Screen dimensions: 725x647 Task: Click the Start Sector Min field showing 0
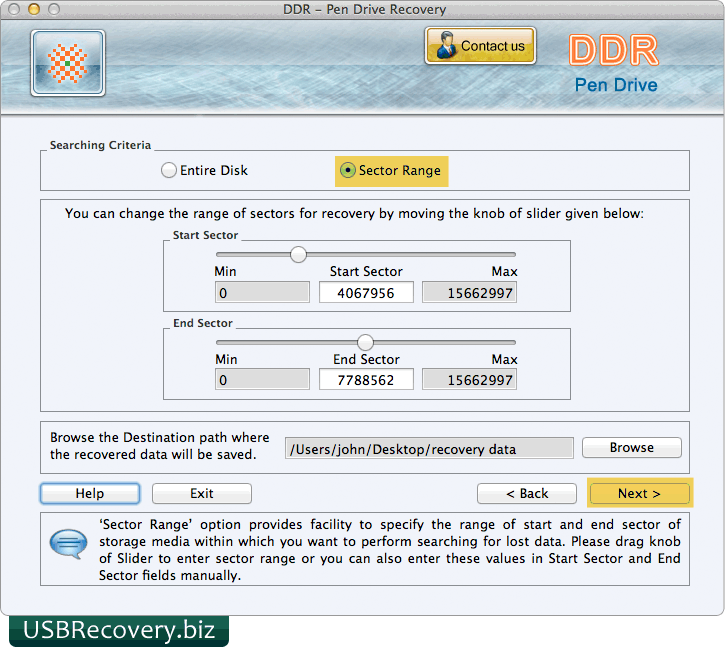pyautogui.click(x=262, y=293)
